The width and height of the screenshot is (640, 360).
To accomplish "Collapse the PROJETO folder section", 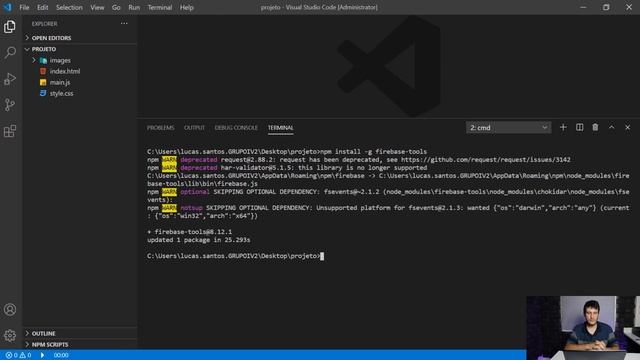I will (x=80, y=49).
